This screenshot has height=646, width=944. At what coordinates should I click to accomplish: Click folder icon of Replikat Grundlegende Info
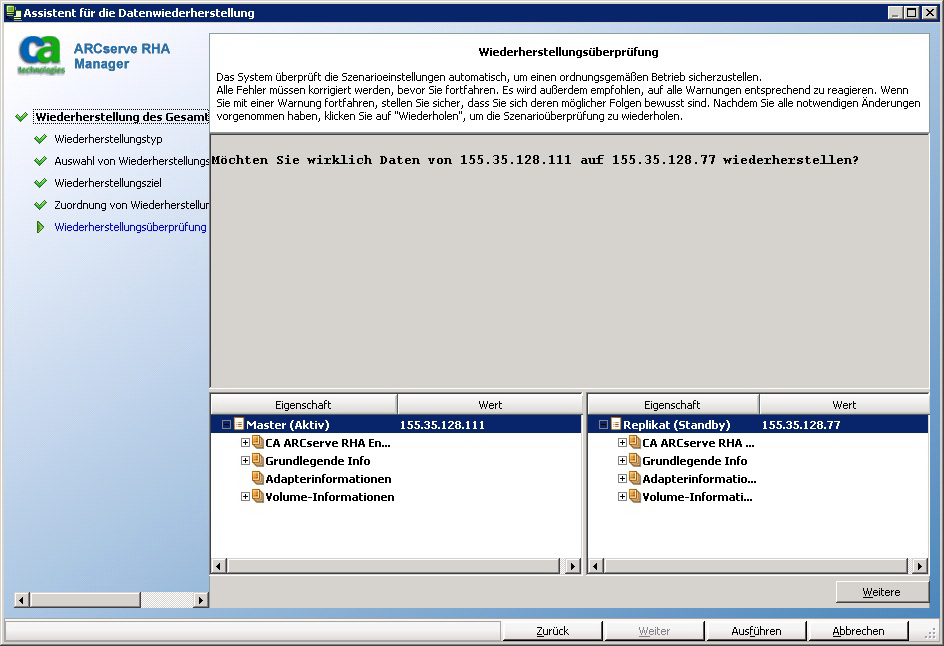pos(635,461)
